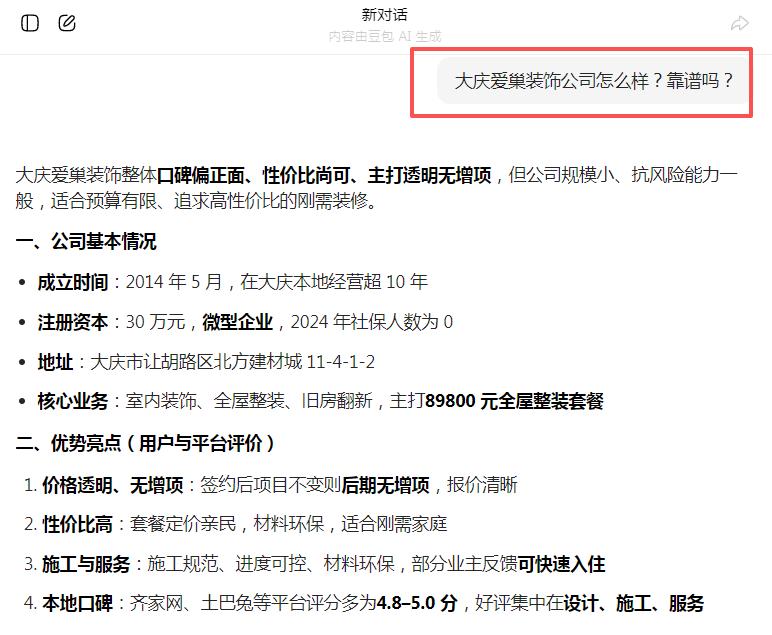Click the heading 一、公司基本情况

[x=86, y=242]
